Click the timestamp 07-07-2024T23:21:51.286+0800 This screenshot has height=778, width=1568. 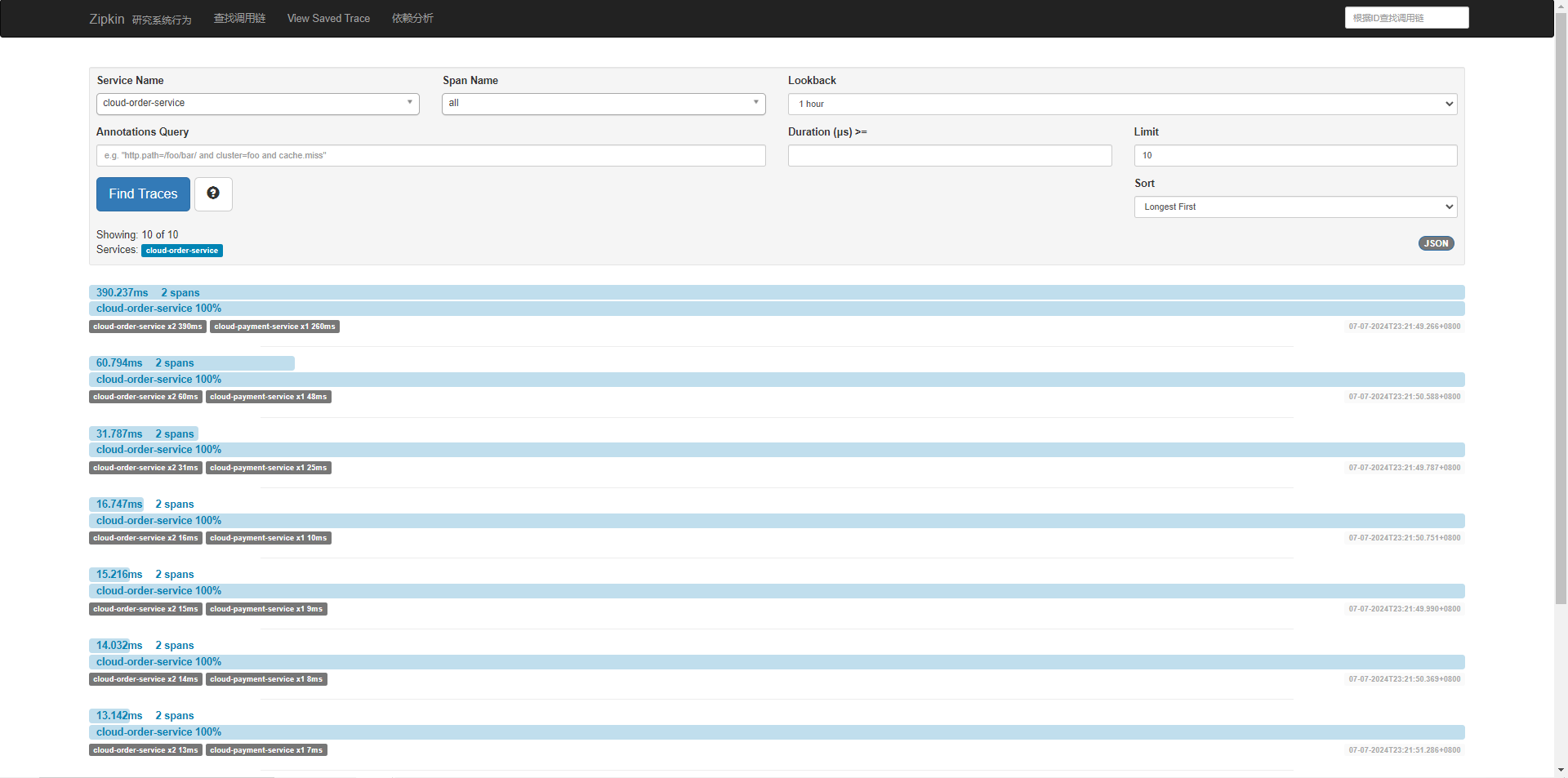pos(1405,750)
